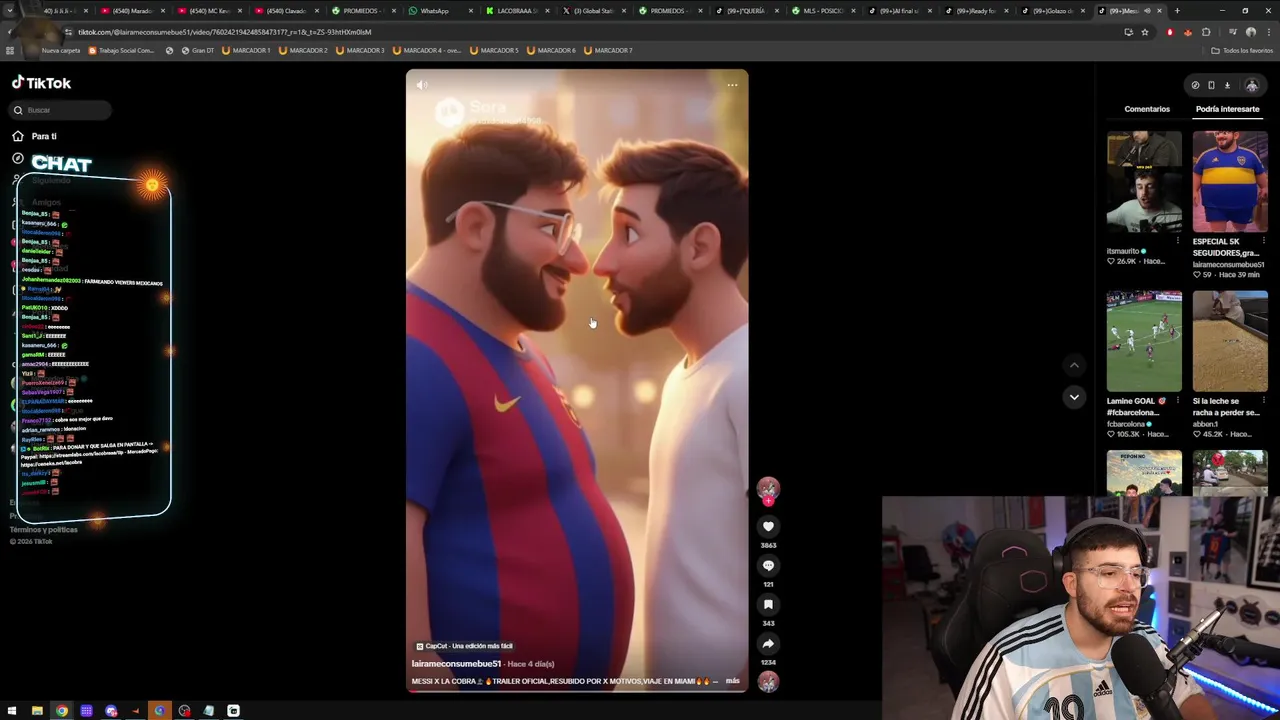
Task: Share the video using the arrow icon
Action: 768,643
